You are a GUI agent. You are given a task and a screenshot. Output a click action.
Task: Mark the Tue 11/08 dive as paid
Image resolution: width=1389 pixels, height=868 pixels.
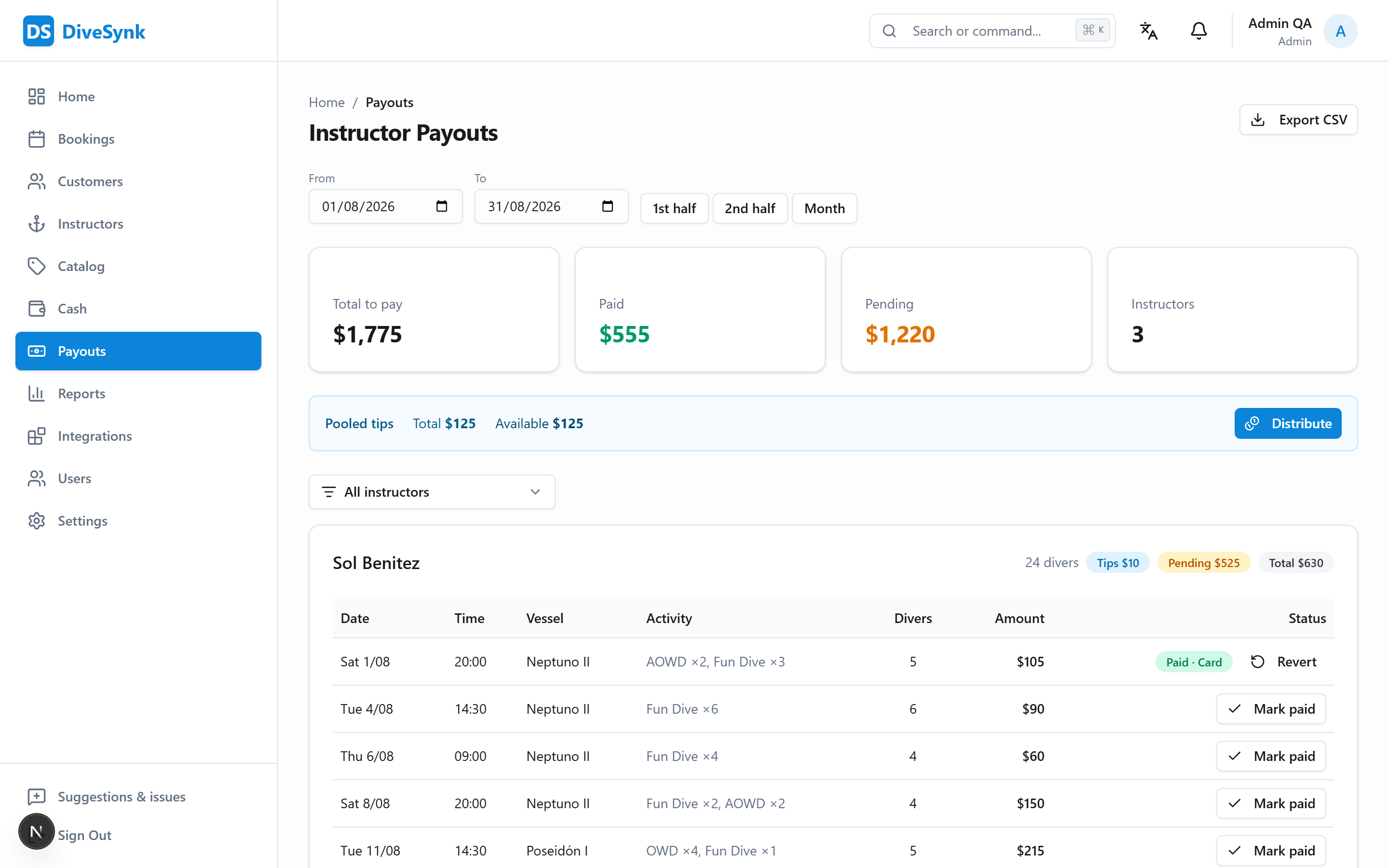[1271, 850]
